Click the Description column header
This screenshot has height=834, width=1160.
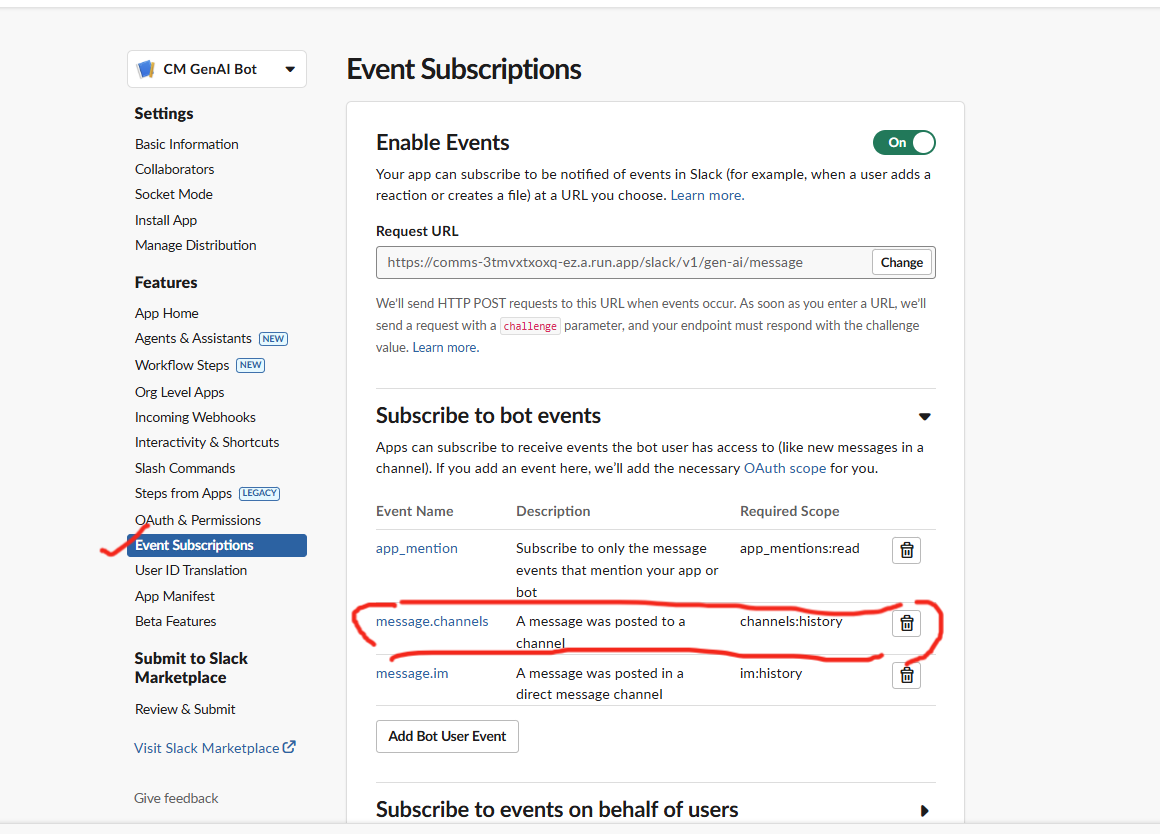click(x=553, y=511)
